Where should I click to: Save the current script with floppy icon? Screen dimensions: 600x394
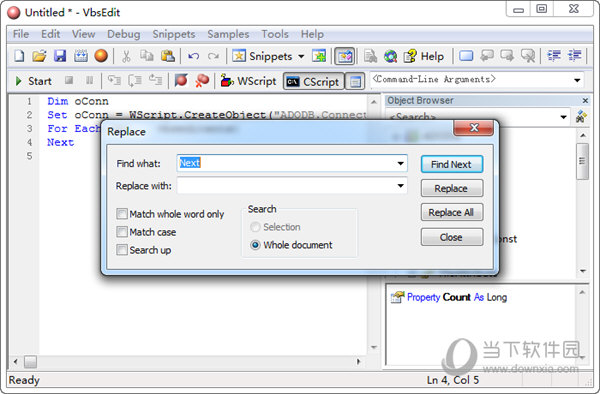[60, 56]
